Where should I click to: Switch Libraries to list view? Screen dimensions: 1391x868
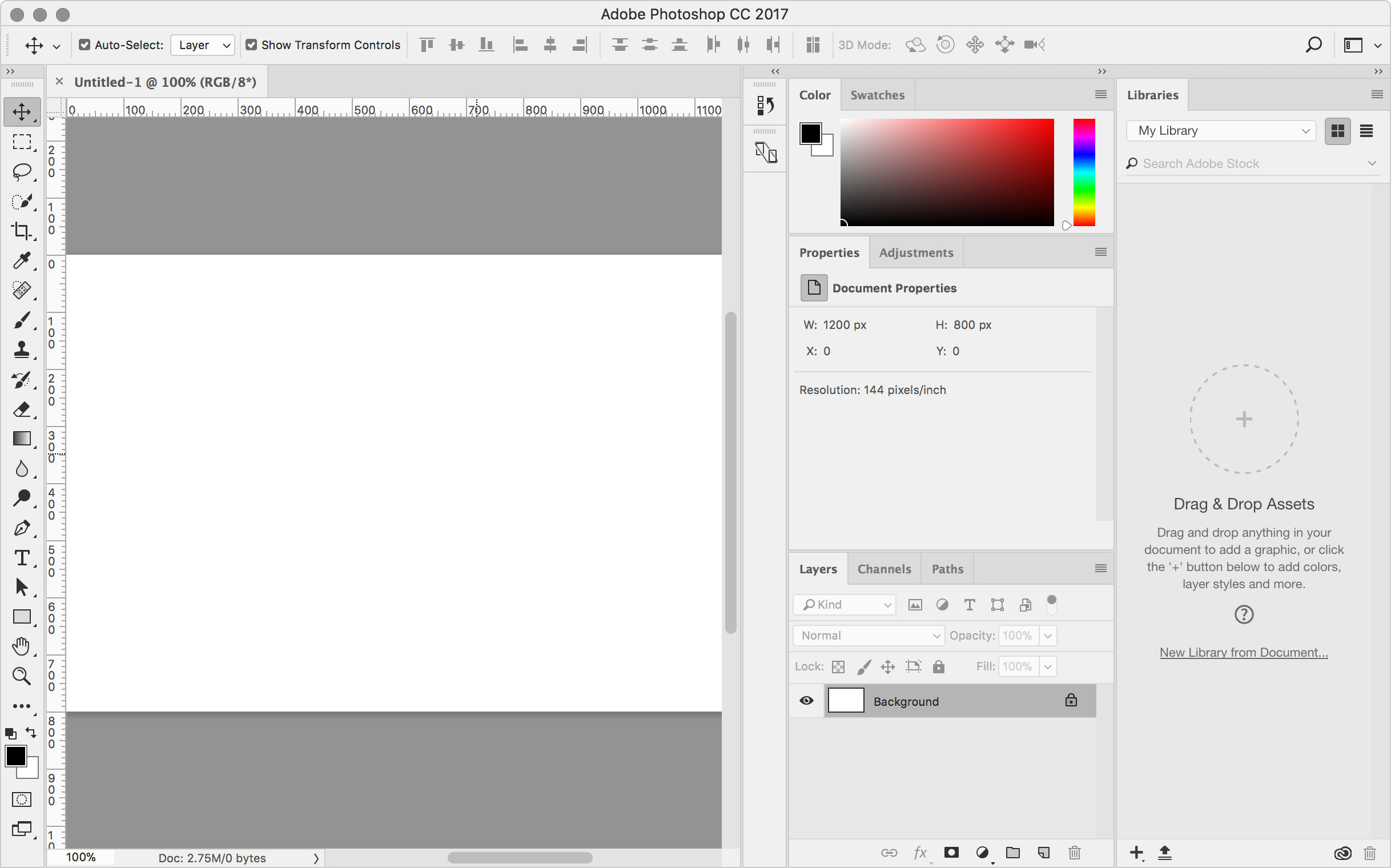pyautogui.click(x=1366, y=131)
